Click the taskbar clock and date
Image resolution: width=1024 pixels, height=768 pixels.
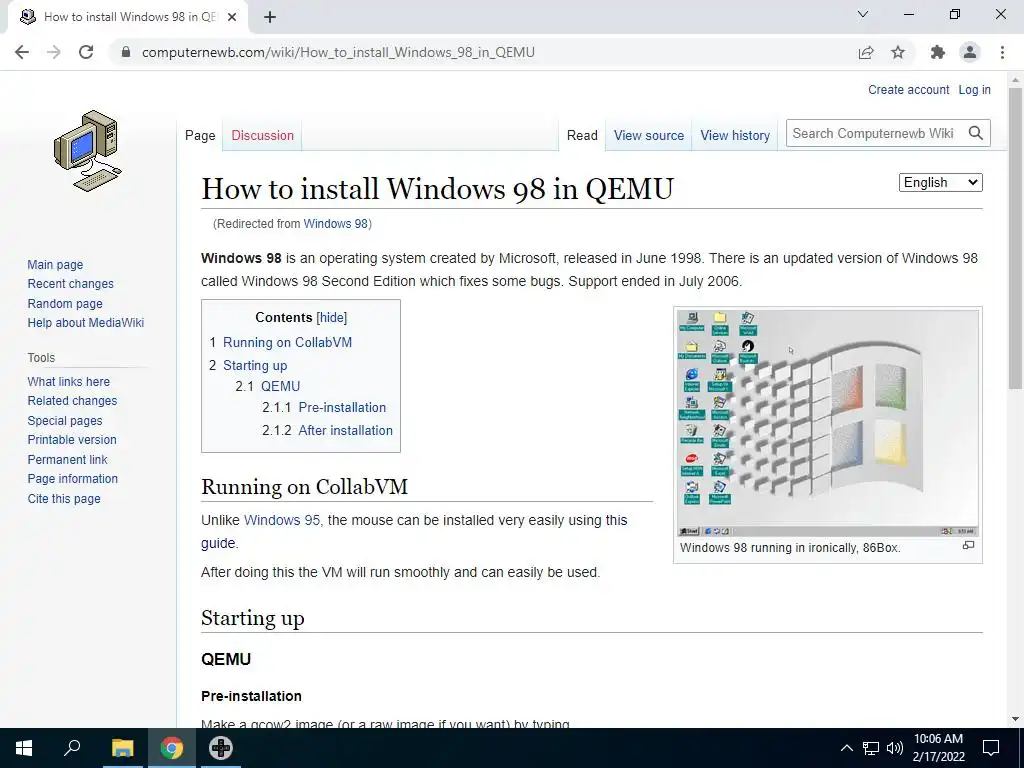click(x=938, y=748)
